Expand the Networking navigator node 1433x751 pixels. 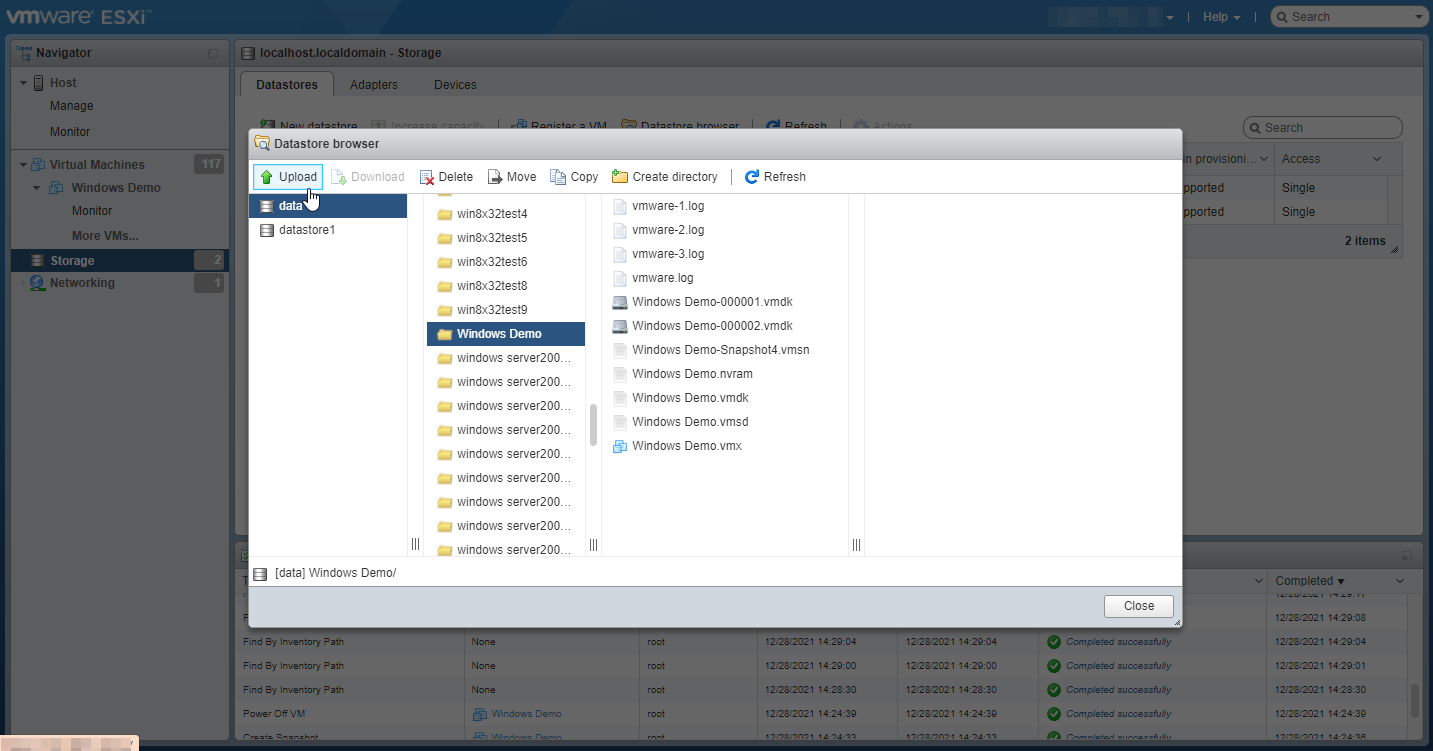(x=23, y=284)
